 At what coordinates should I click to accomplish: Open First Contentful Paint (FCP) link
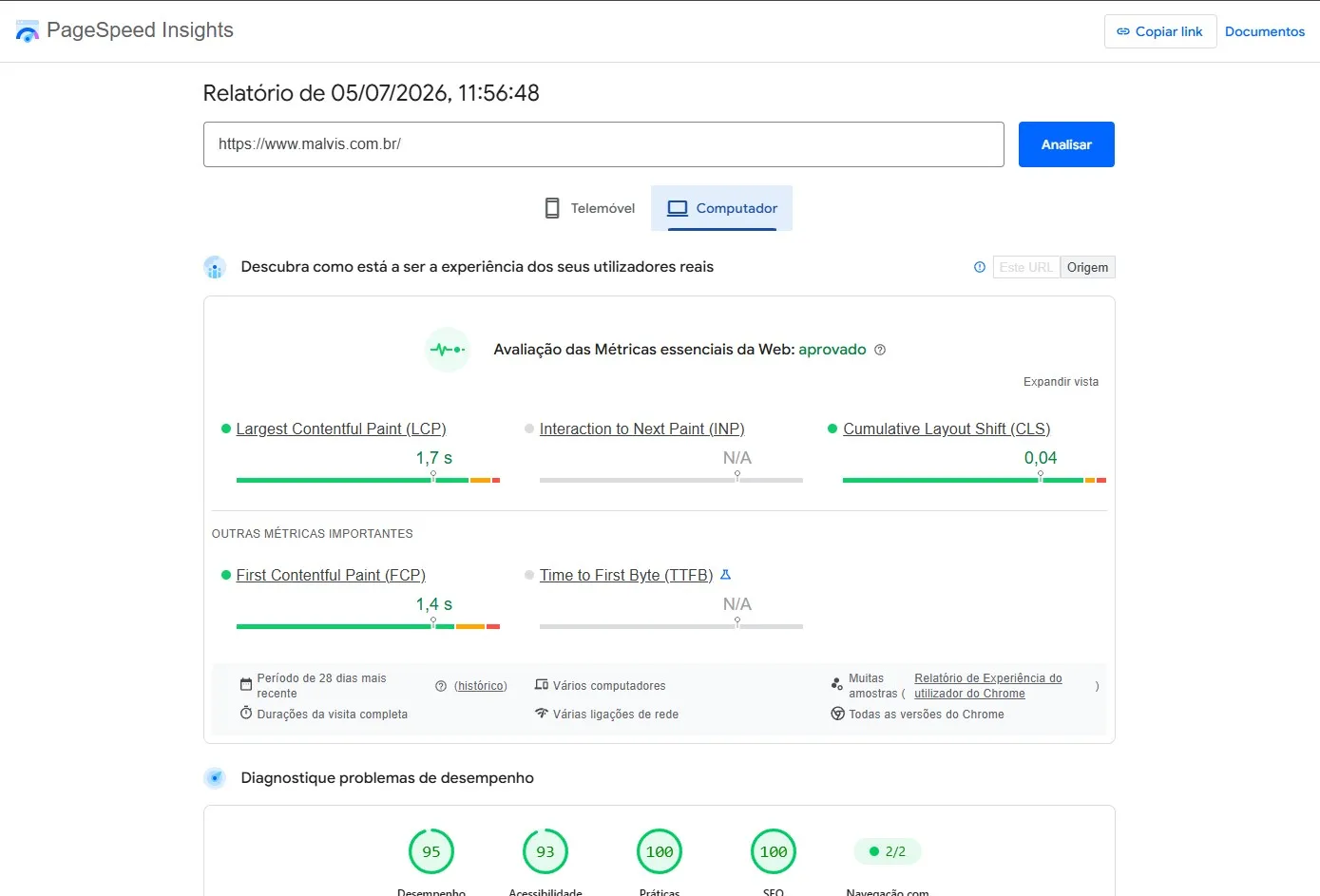click(331, 576)
